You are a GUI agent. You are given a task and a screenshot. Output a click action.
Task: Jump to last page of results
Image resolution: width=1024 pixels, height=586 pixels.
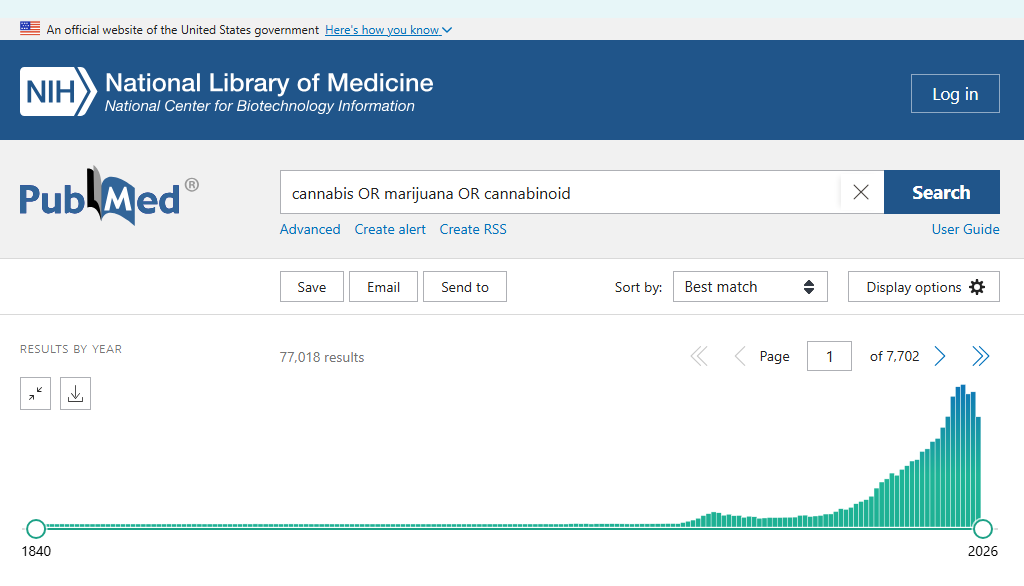(x=980, y=356)
